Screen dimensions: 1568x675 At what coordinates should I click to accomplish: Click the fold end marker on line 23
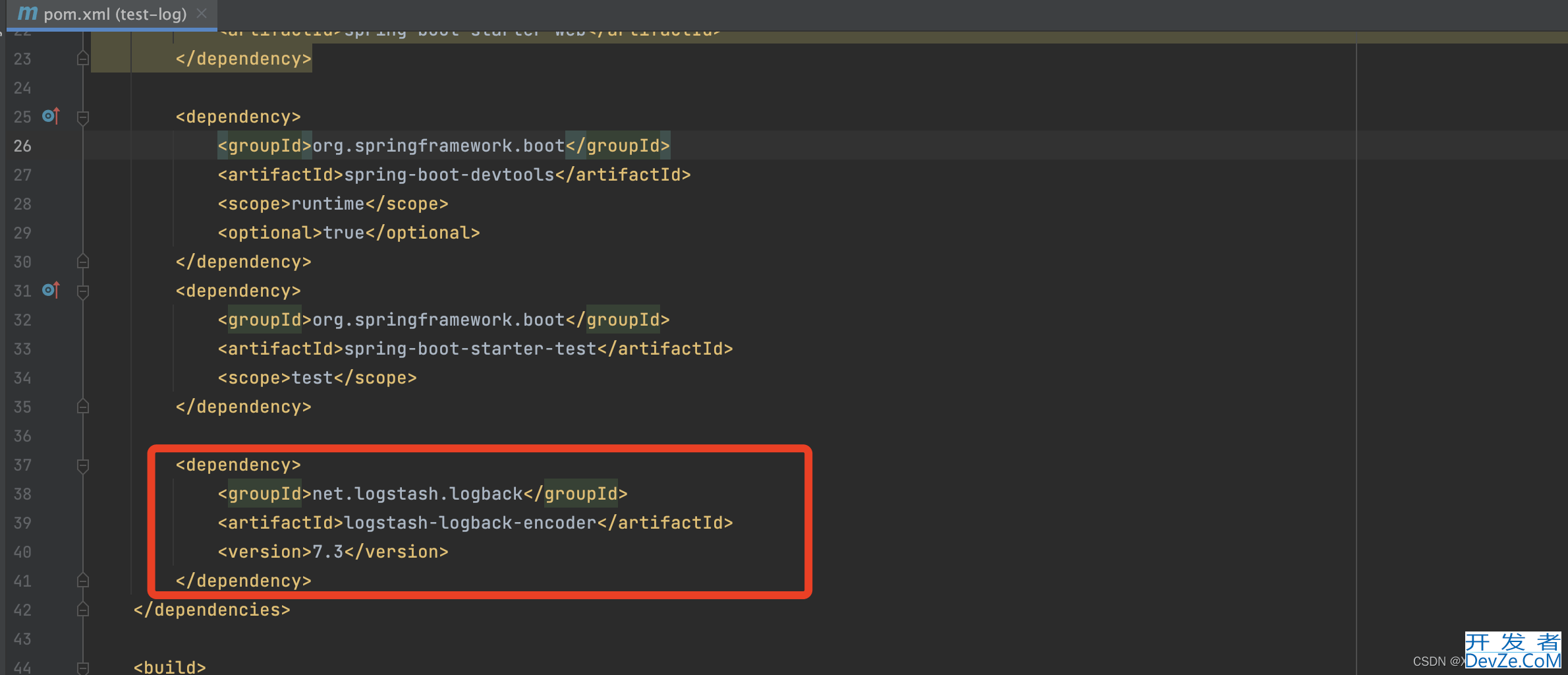coord(83,58)
